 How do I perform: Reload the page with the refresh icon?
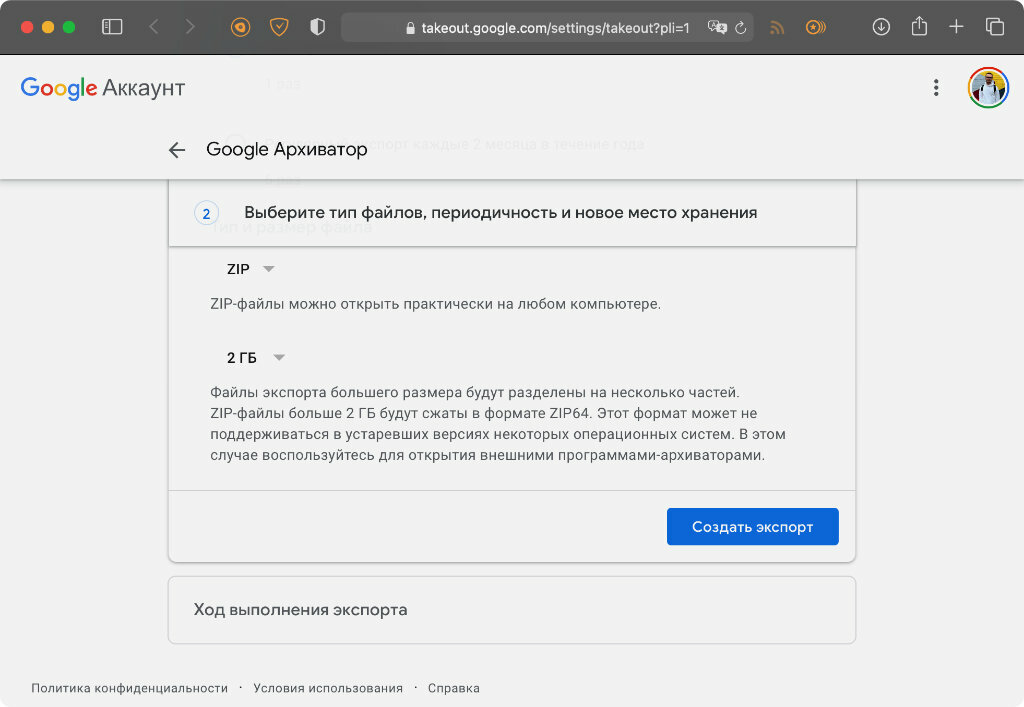(741, 27)
